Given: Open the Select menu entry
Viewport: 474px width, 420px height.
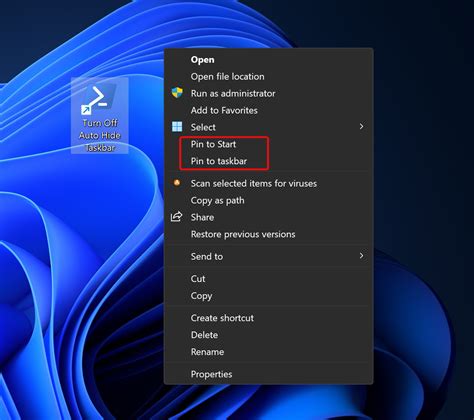Looking at the screenshot, I should 269,127.
